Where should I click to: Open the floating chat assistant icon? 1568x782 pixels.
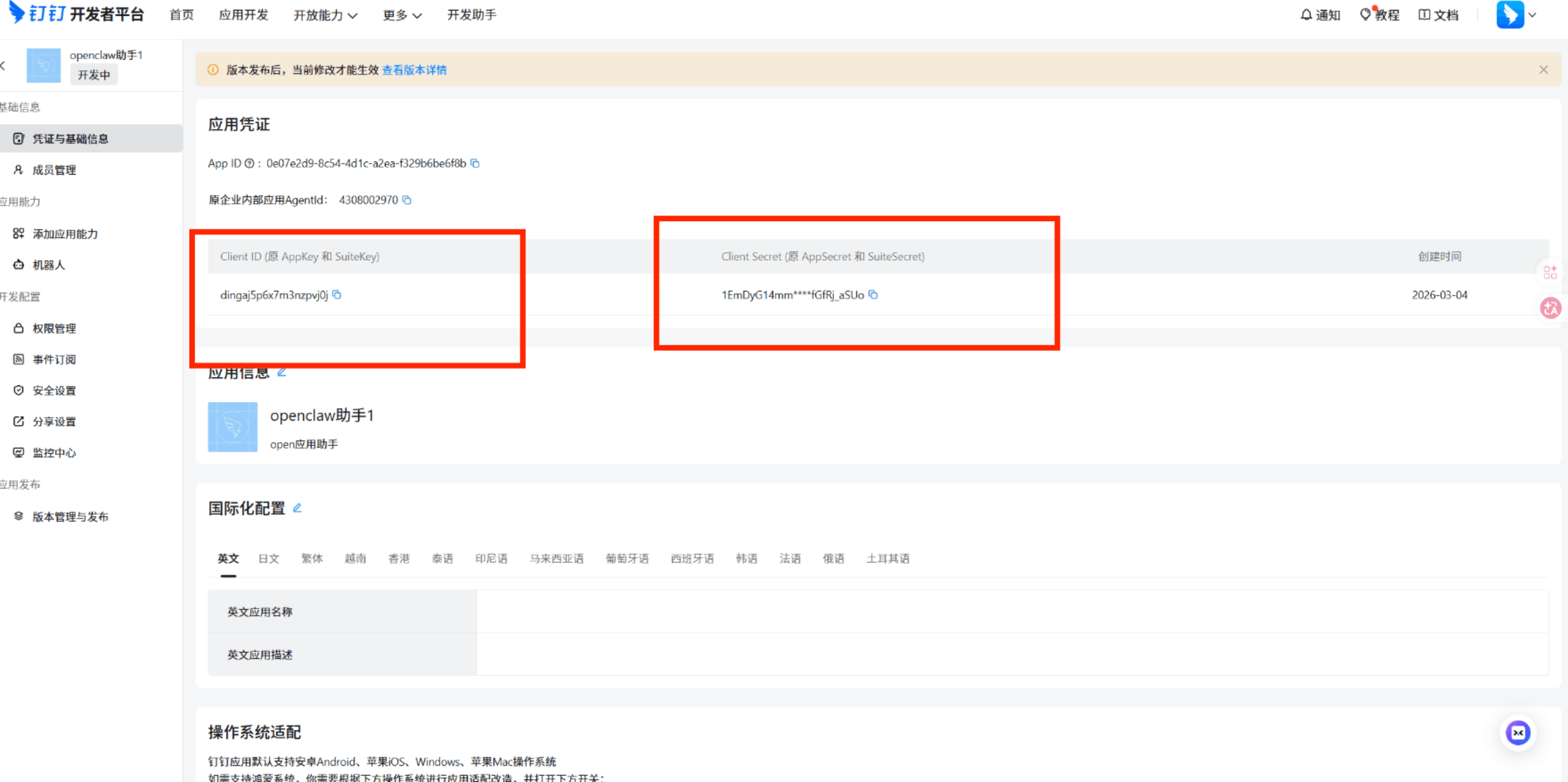click(x=1518, y=733)
